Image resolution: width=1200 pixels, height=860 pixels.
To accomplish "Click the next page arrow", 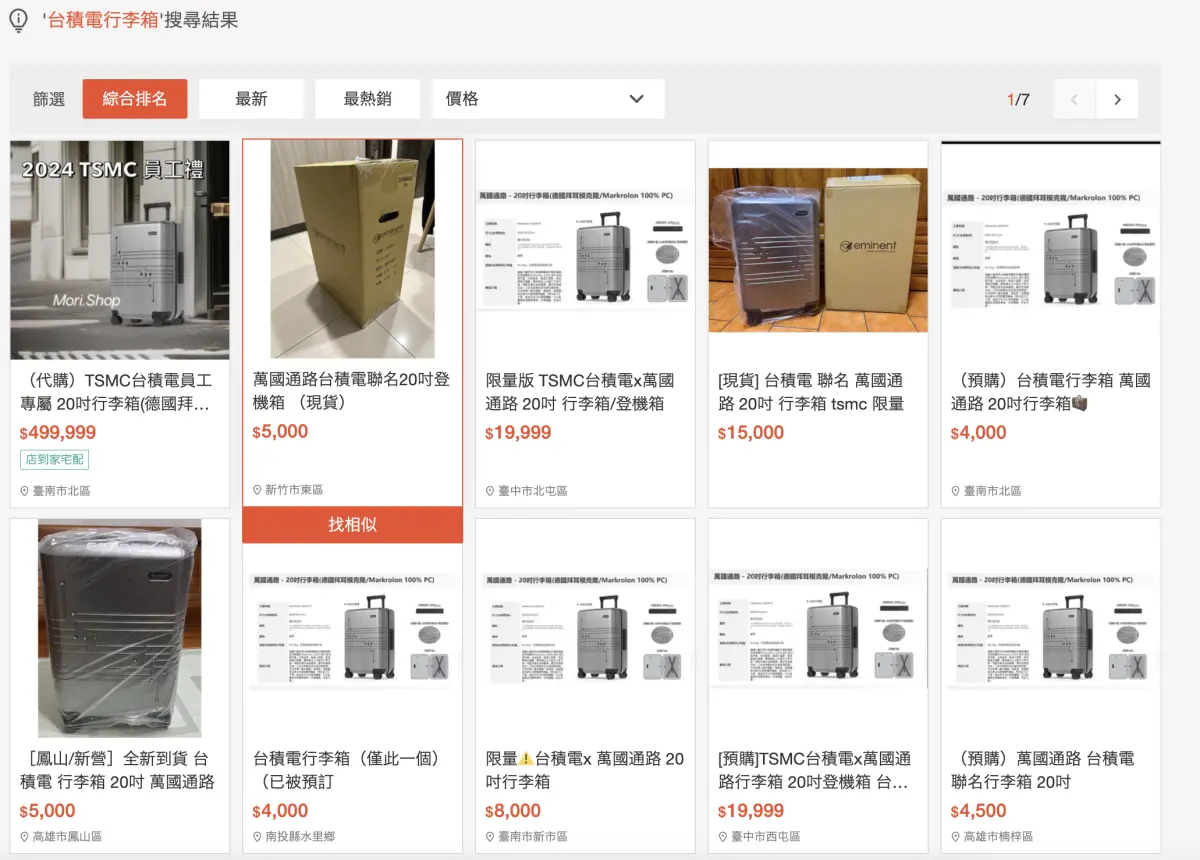I will pyautogui.click(x=1118, y=99).
